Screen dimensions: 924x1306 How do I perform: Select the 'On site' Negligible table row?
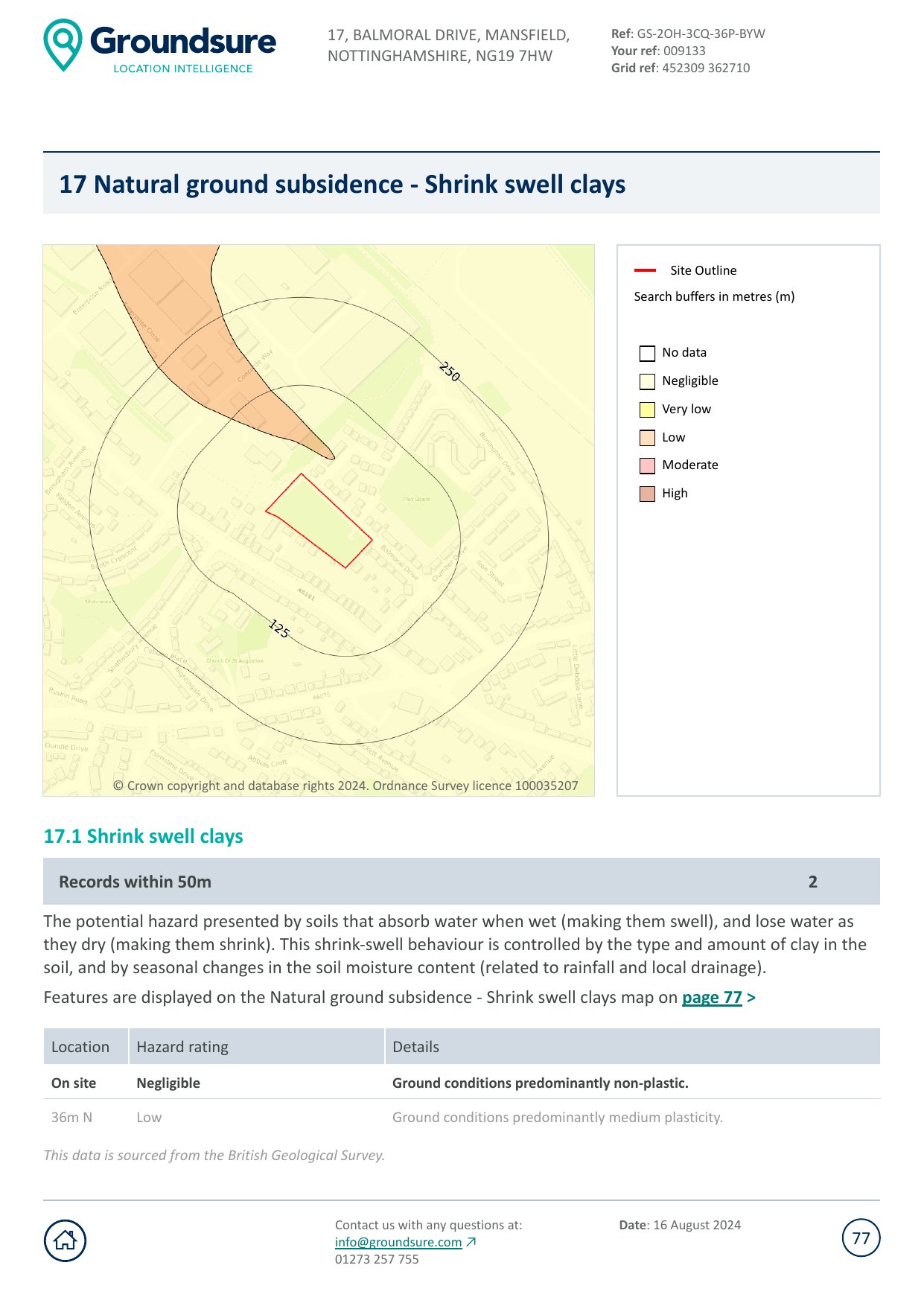pos(462,1083)
